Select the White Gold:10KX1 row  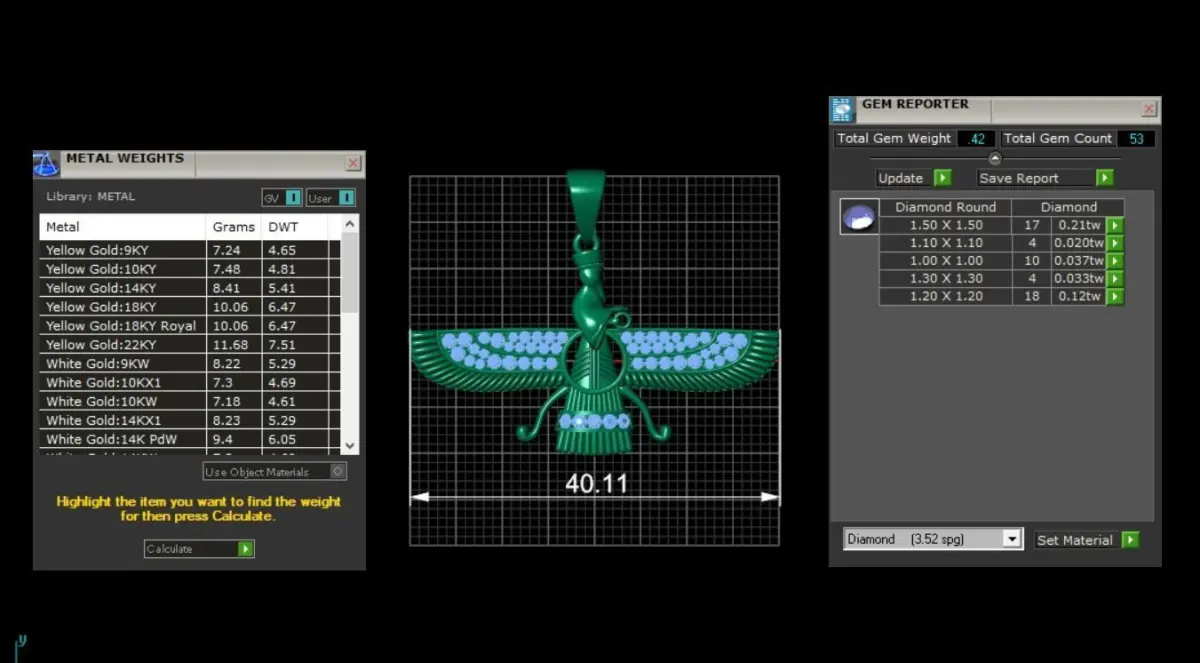pos(190,383)
